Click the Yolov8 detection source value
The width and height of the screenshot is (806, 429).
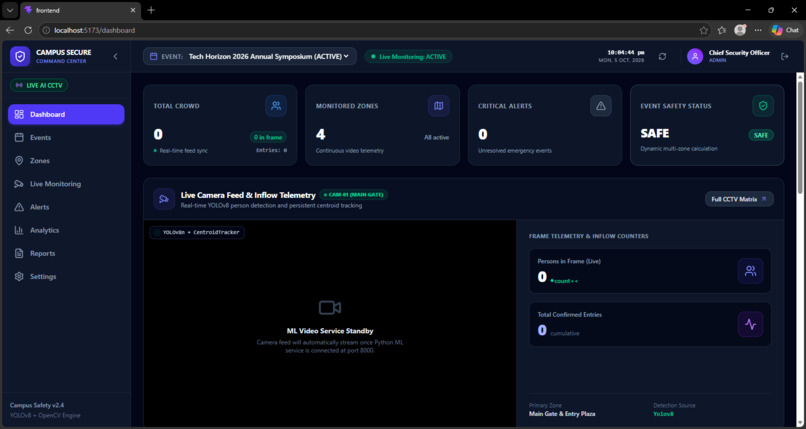pos(663,414)
